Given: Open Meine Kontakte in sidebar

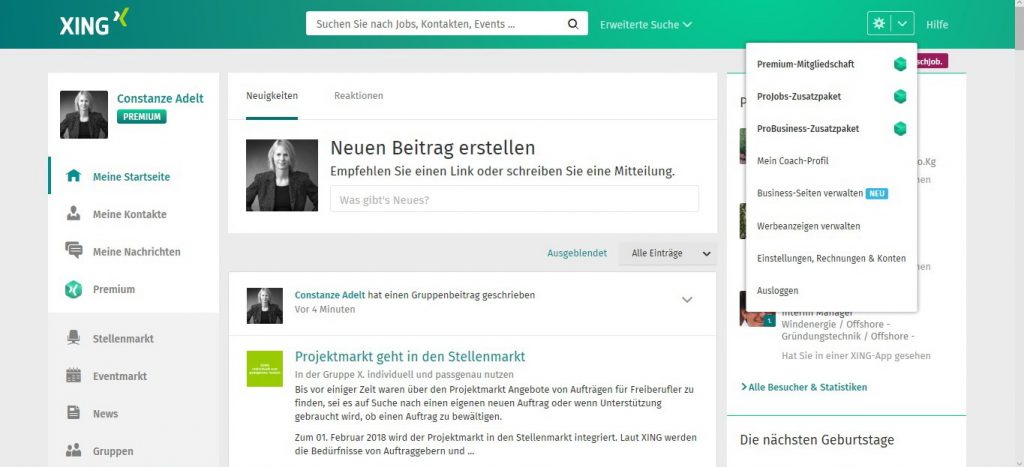Looking at the screenshot, I should [129, 214].
